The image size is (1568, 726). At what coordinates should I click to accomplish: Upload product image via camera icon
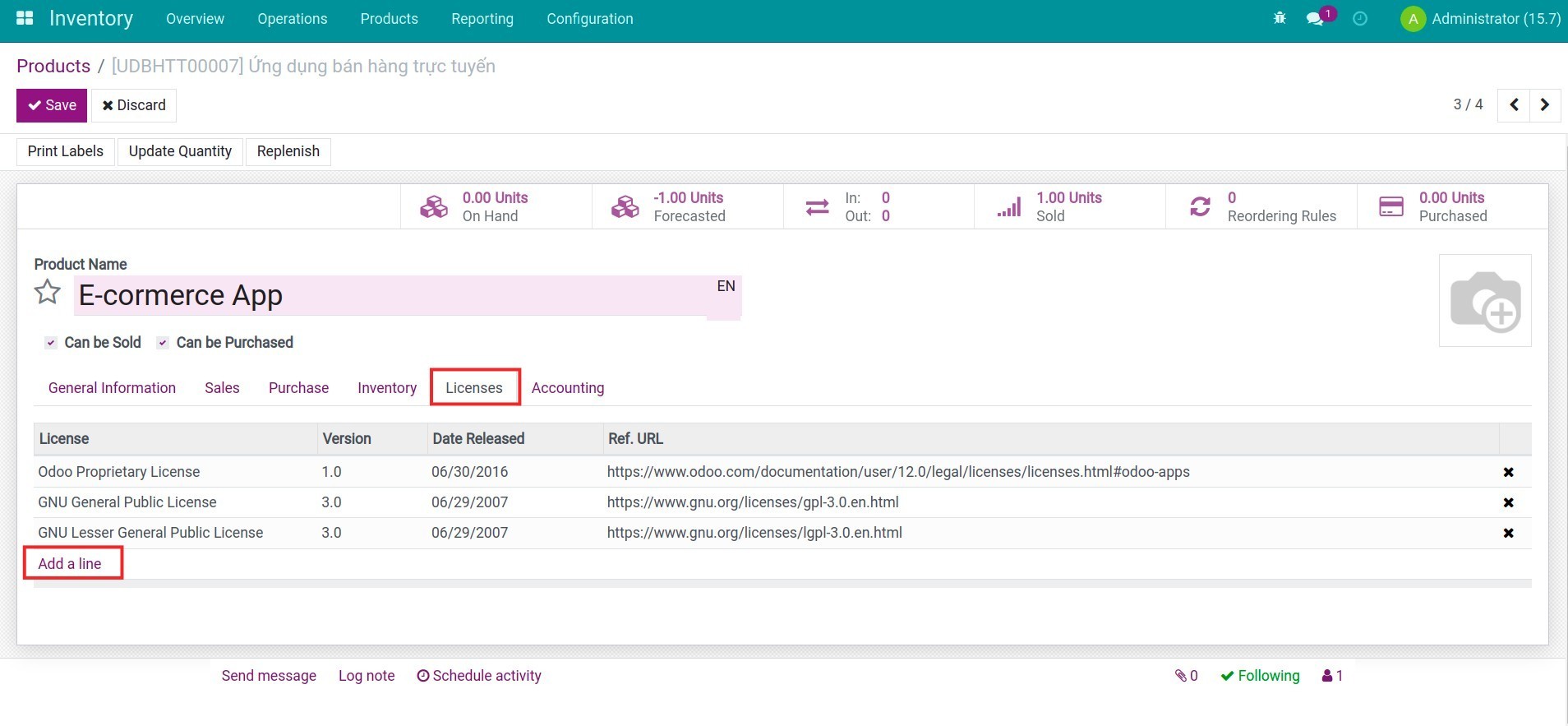tap(1484, 301)
